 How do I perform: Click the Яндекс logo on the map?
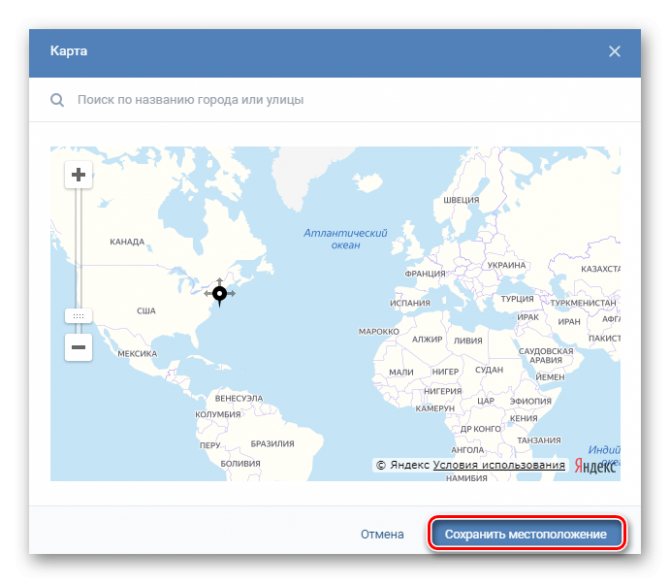(598, 466)
